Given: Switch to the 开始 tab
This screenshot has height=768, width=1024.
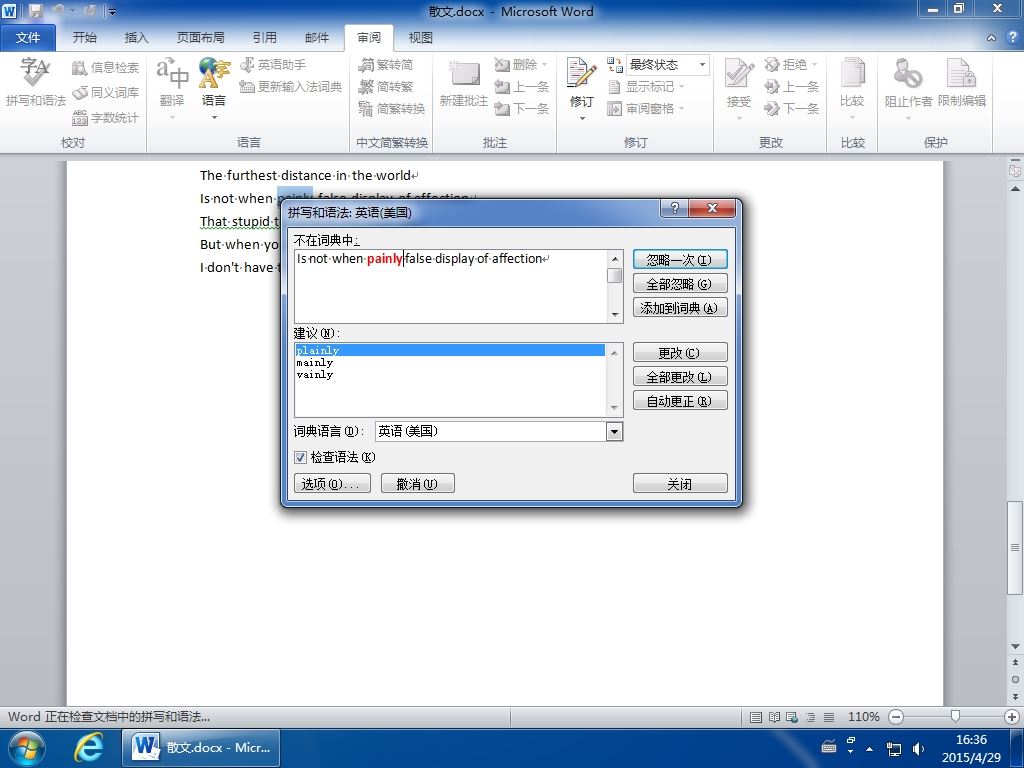Looking at the screenshot, I should [84, 37].
